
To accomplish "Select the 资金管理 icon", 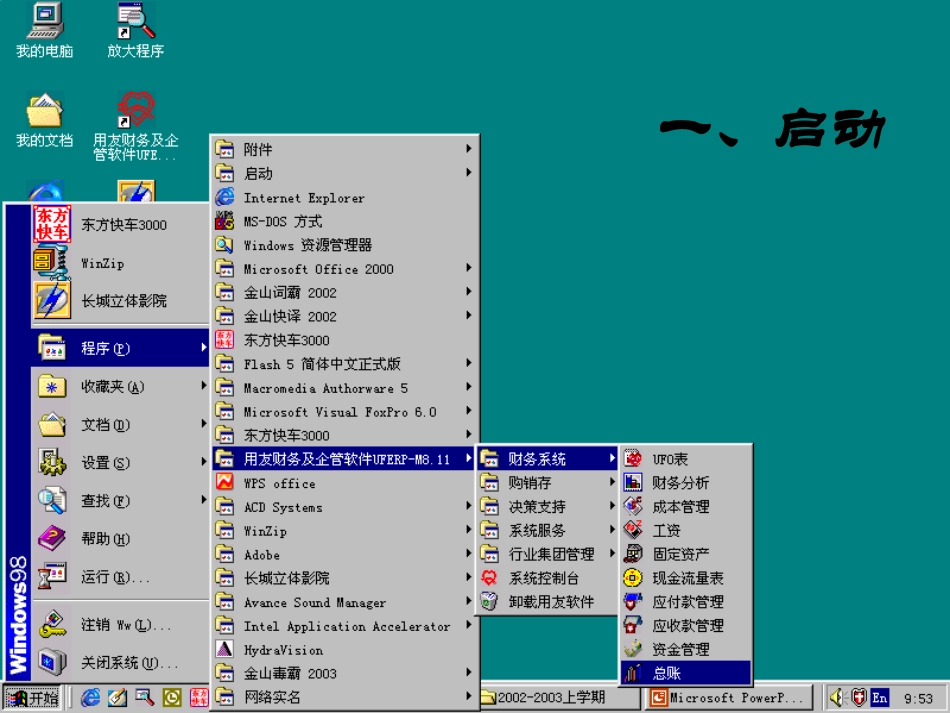I will coord(633,649).
